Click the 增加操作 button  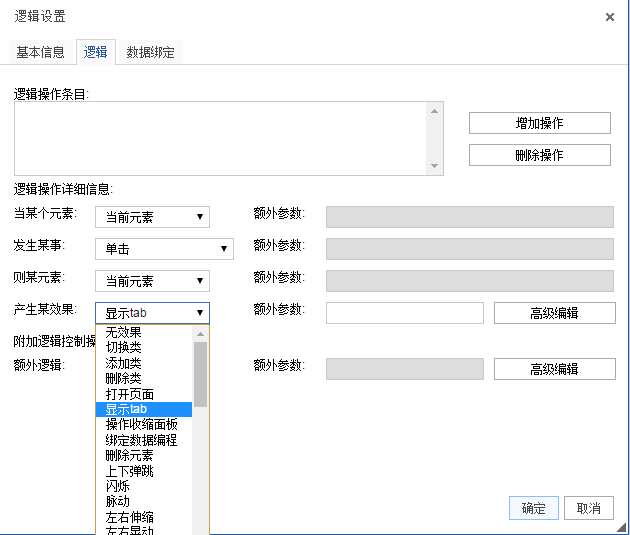click(x=540, y=123)
